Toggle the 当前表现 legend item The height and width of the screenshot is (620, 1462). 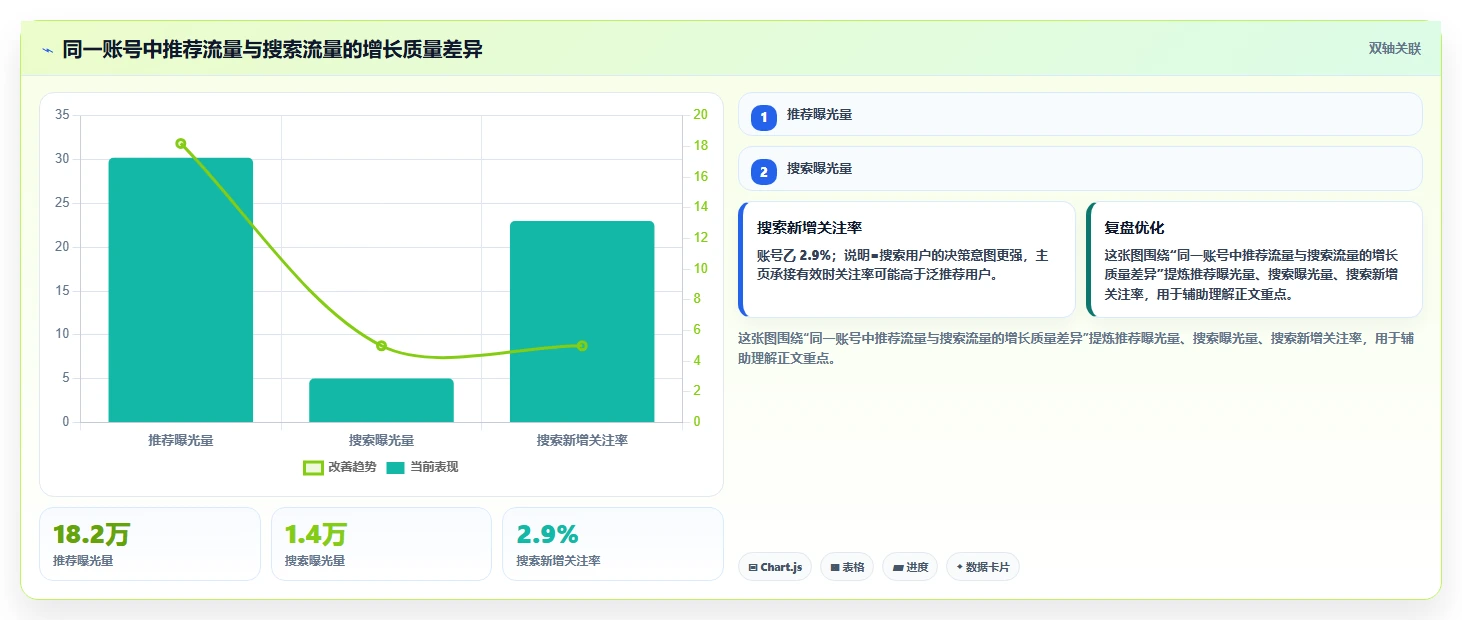click(x=422, y=467)
